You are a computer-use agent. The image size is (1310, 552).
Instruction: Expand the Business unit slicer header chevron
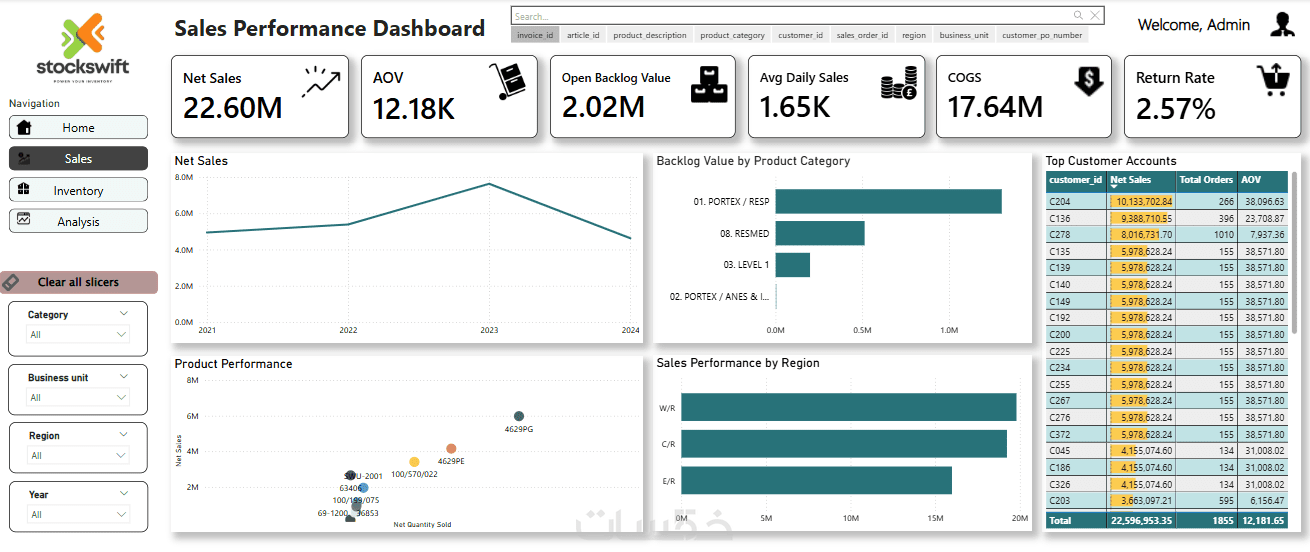pyautogui.click(x=123, y=377)
